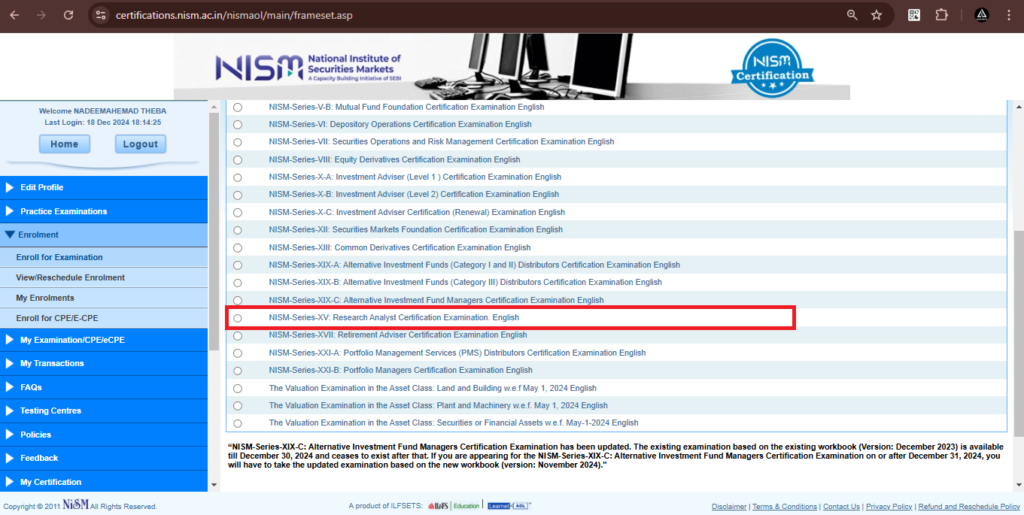1024x515 pixels.
Task: Click NISM-Series-XIX-B Category III Distributors text
Action: coord(465,283)
